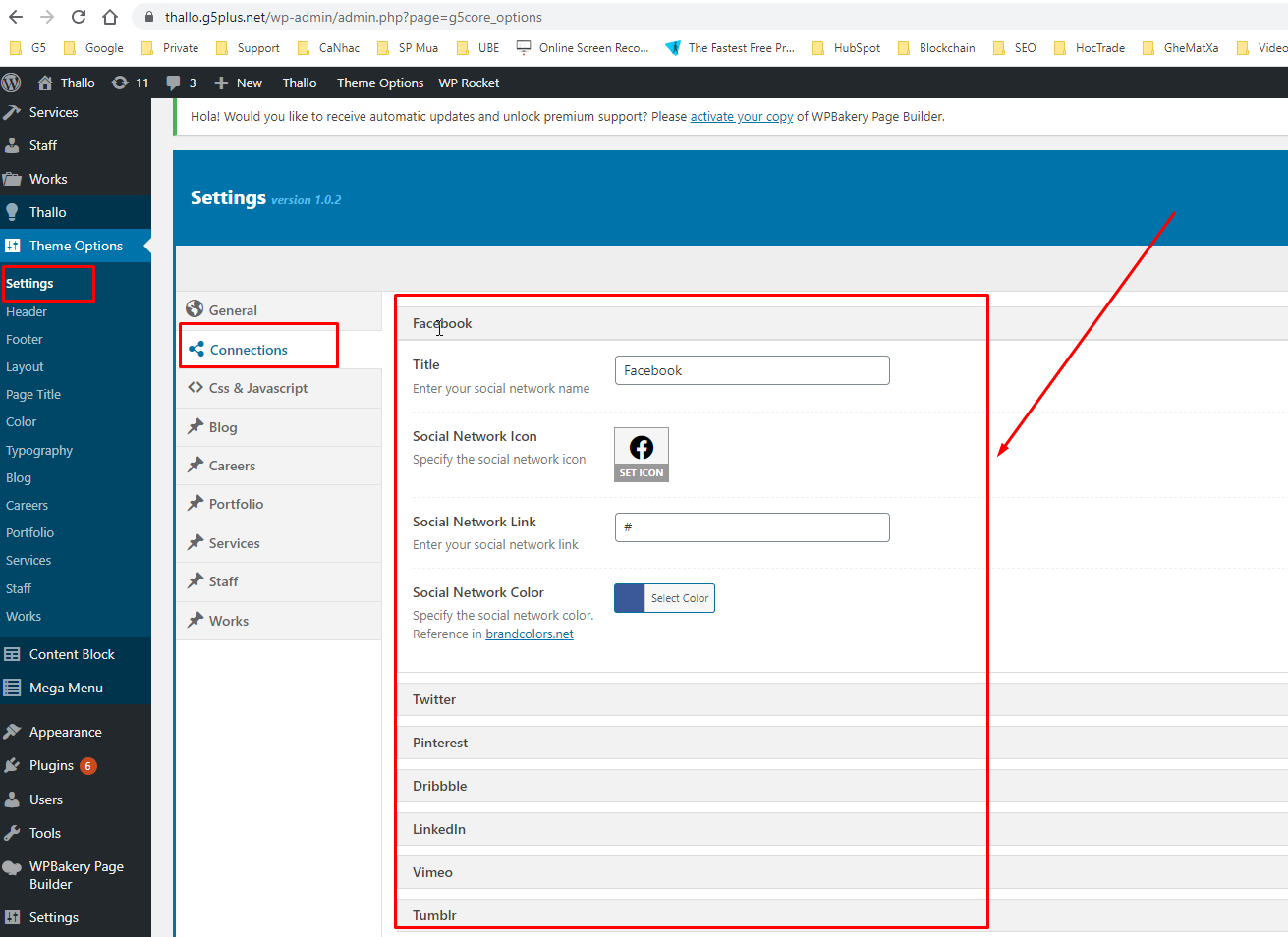The height and width of the screenshot is (937, 1288).
Task: Open the Mega Menu sidebar item
Action: pos(76,688)
